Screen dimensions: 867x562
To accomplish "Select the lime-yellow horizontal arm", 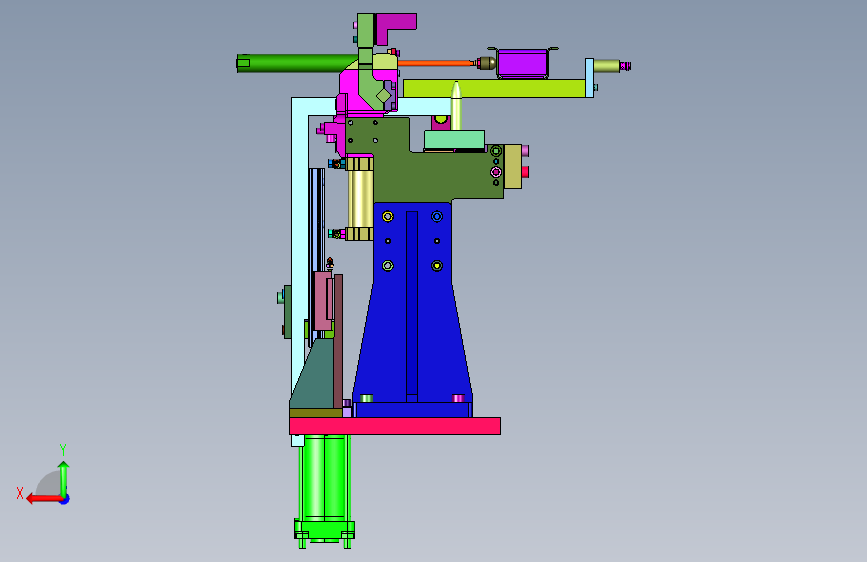I will [x=494, y=89].
